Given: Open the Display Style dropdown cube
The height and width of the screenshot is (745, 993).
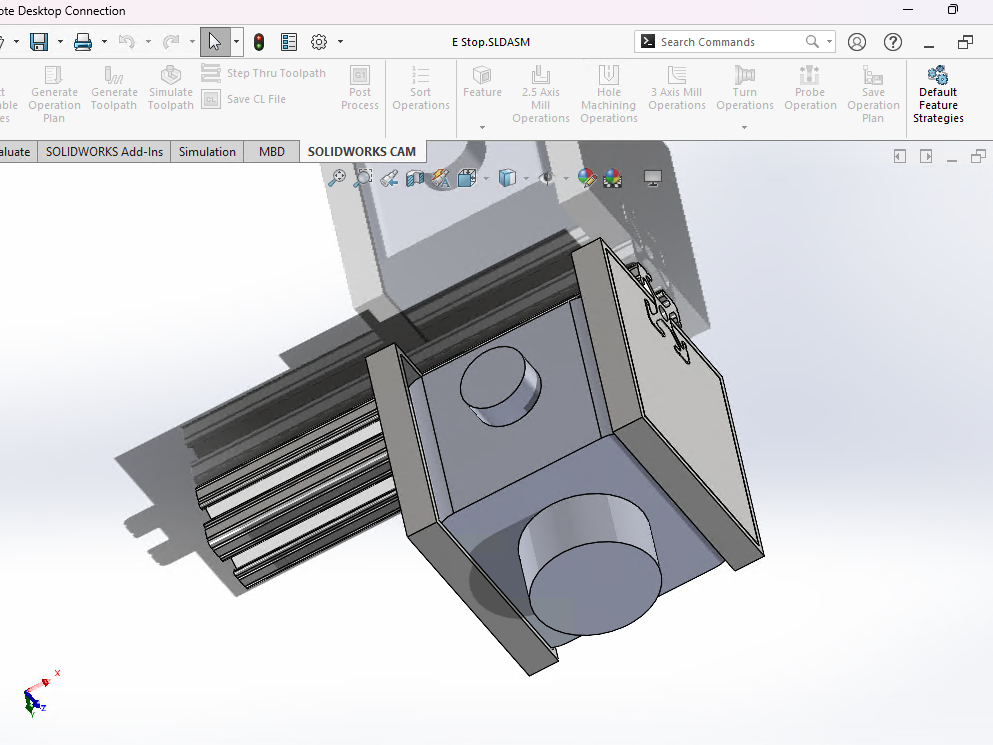Looking at the screenshot, I should 507,178.
